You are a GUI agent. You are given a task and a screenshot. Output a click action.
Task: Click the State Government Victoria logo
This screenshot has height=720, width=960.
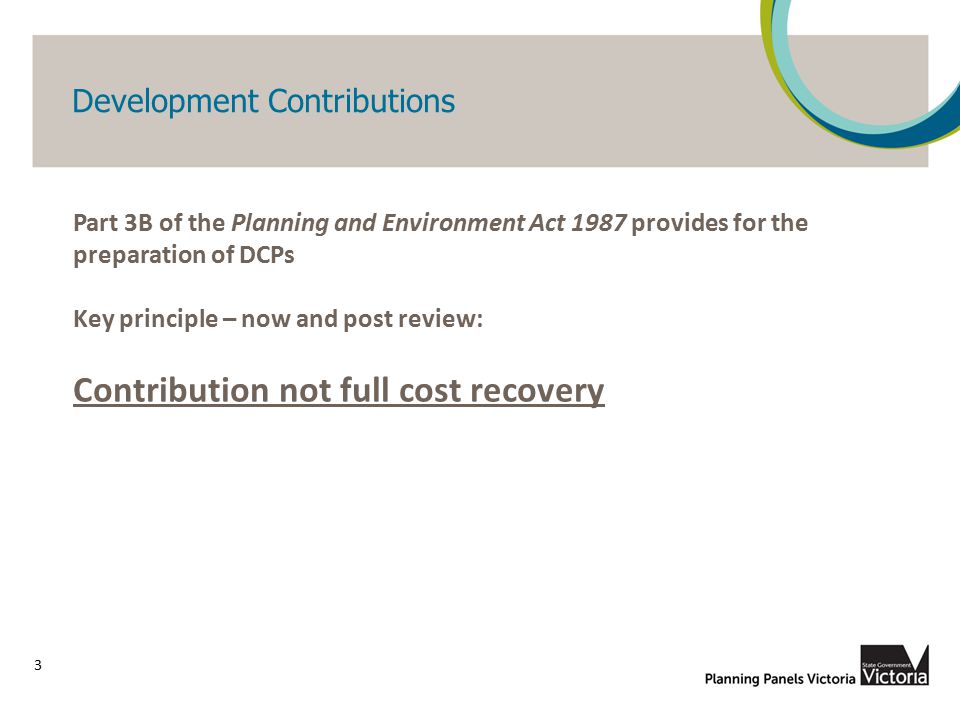894,665
